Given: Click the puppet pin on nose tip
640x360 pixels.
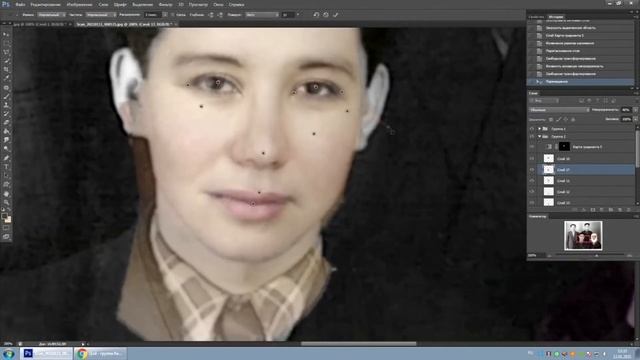Looking at the screenshot, I should (263, 153).
